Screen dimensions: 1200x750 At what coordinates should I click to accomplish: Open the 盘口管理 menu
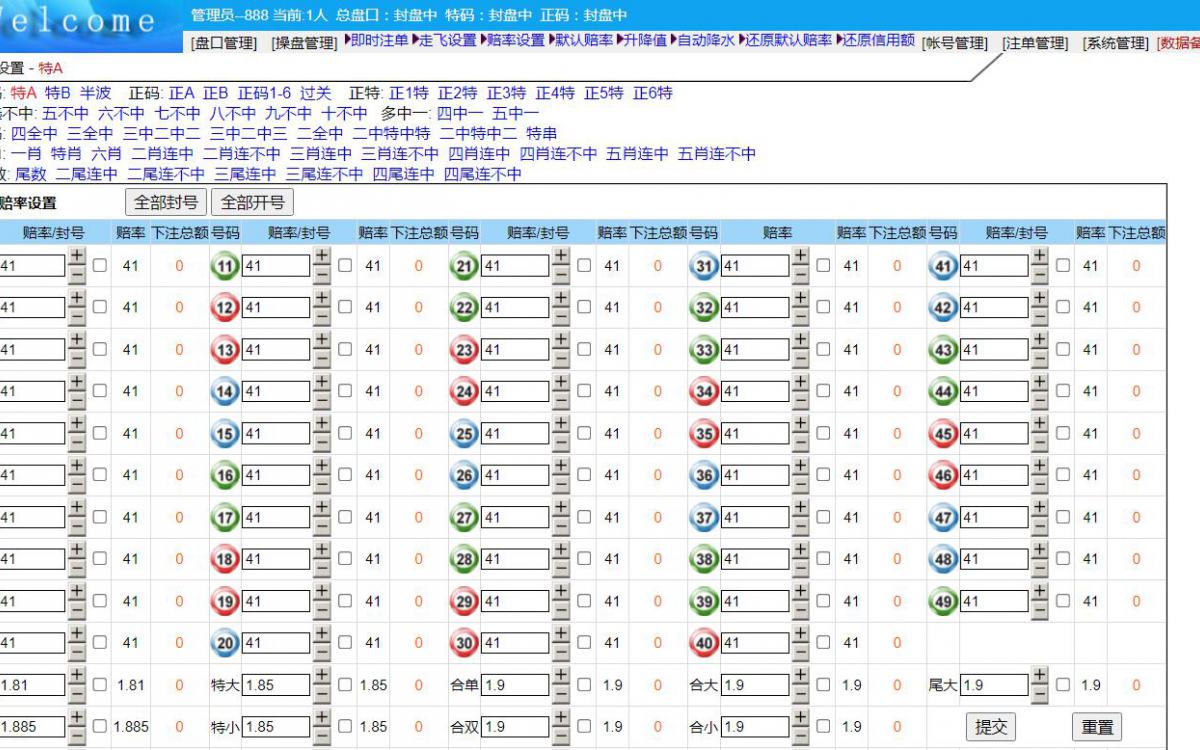click(225, 43)
